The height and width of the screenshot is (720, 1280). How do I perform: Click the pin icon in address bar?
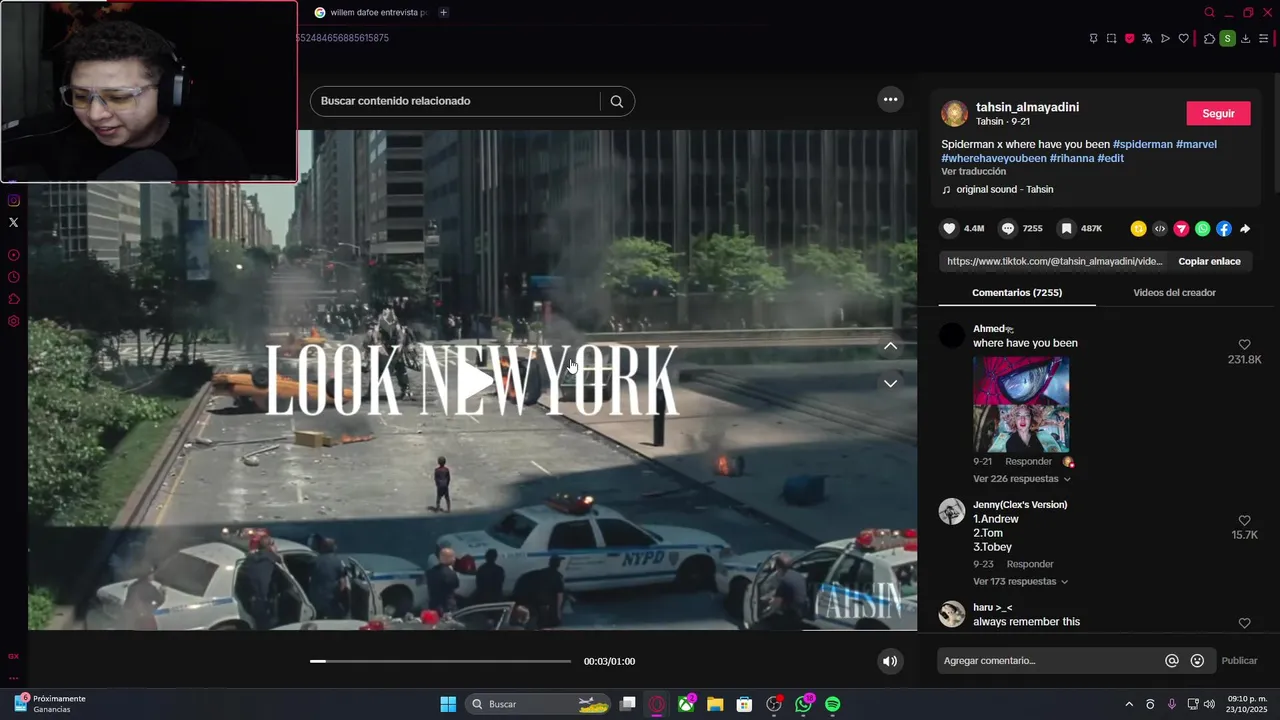tap(1093, 38)
